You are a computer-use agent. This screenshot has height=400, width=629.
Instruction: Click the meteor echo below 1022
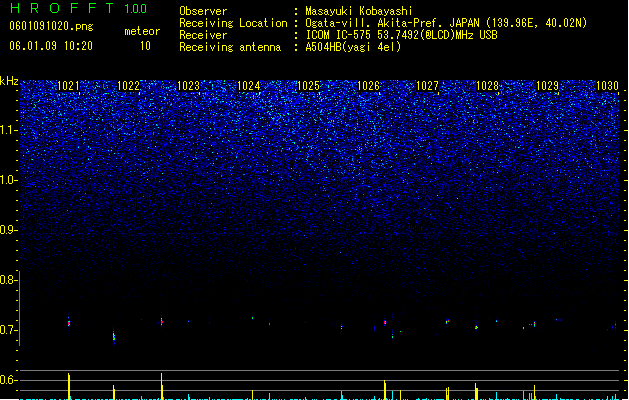pyautogui.click(x=114, y=336)
